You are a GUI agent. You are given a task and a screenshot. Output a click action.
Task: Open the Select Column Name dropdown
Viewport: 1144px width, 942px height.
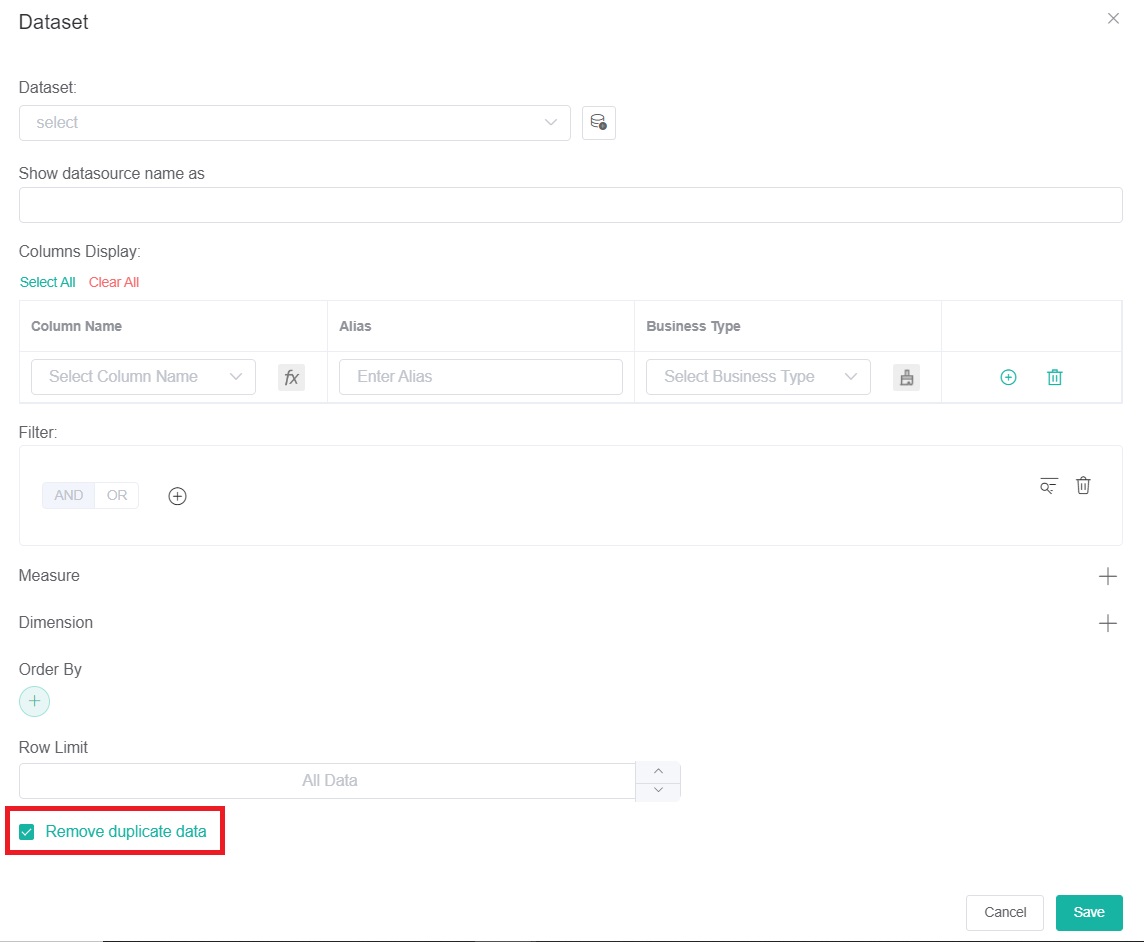[142, 377]
